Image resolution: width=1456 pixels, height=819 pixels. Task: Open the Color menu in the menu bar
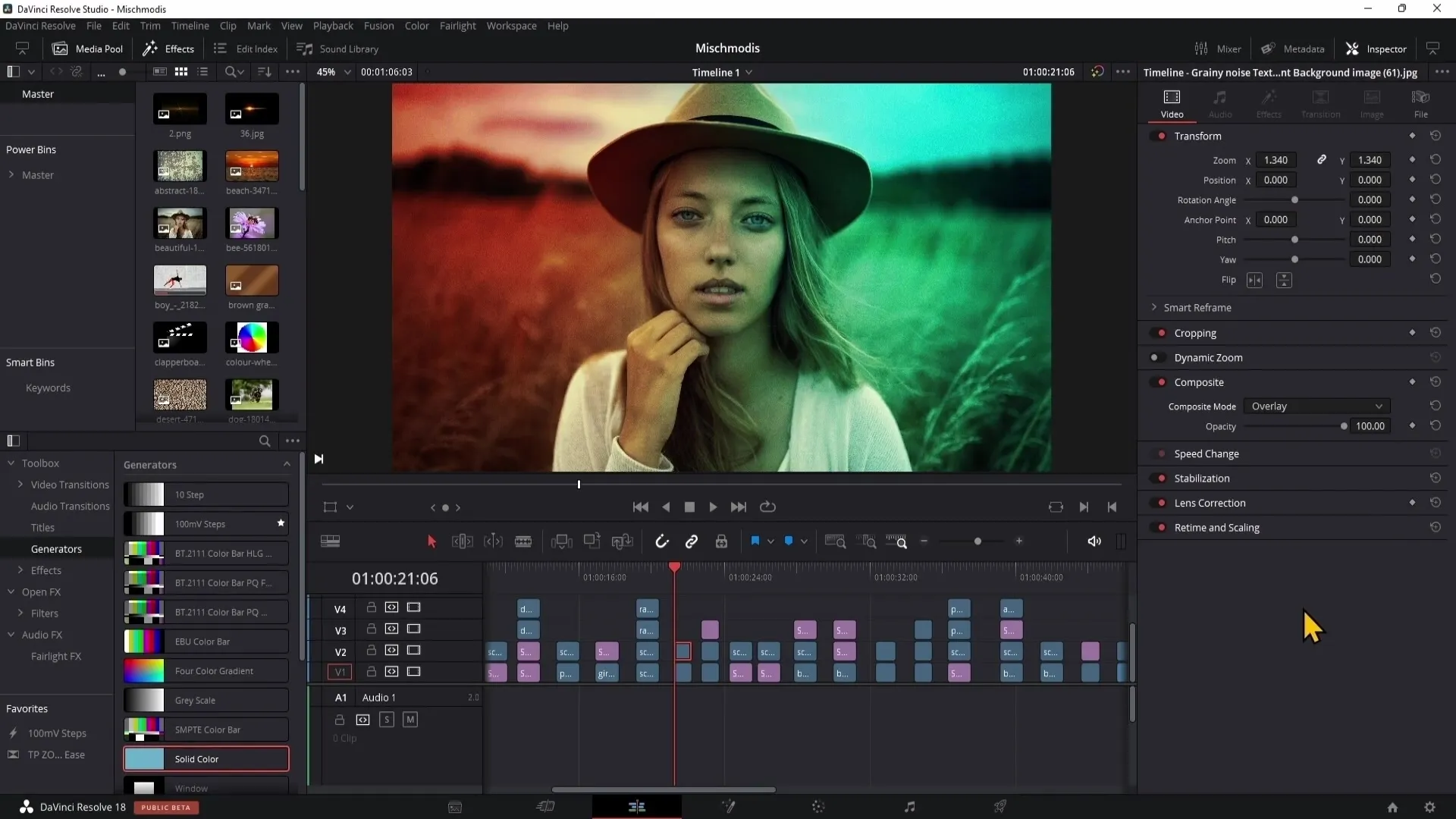click(416, 25)
